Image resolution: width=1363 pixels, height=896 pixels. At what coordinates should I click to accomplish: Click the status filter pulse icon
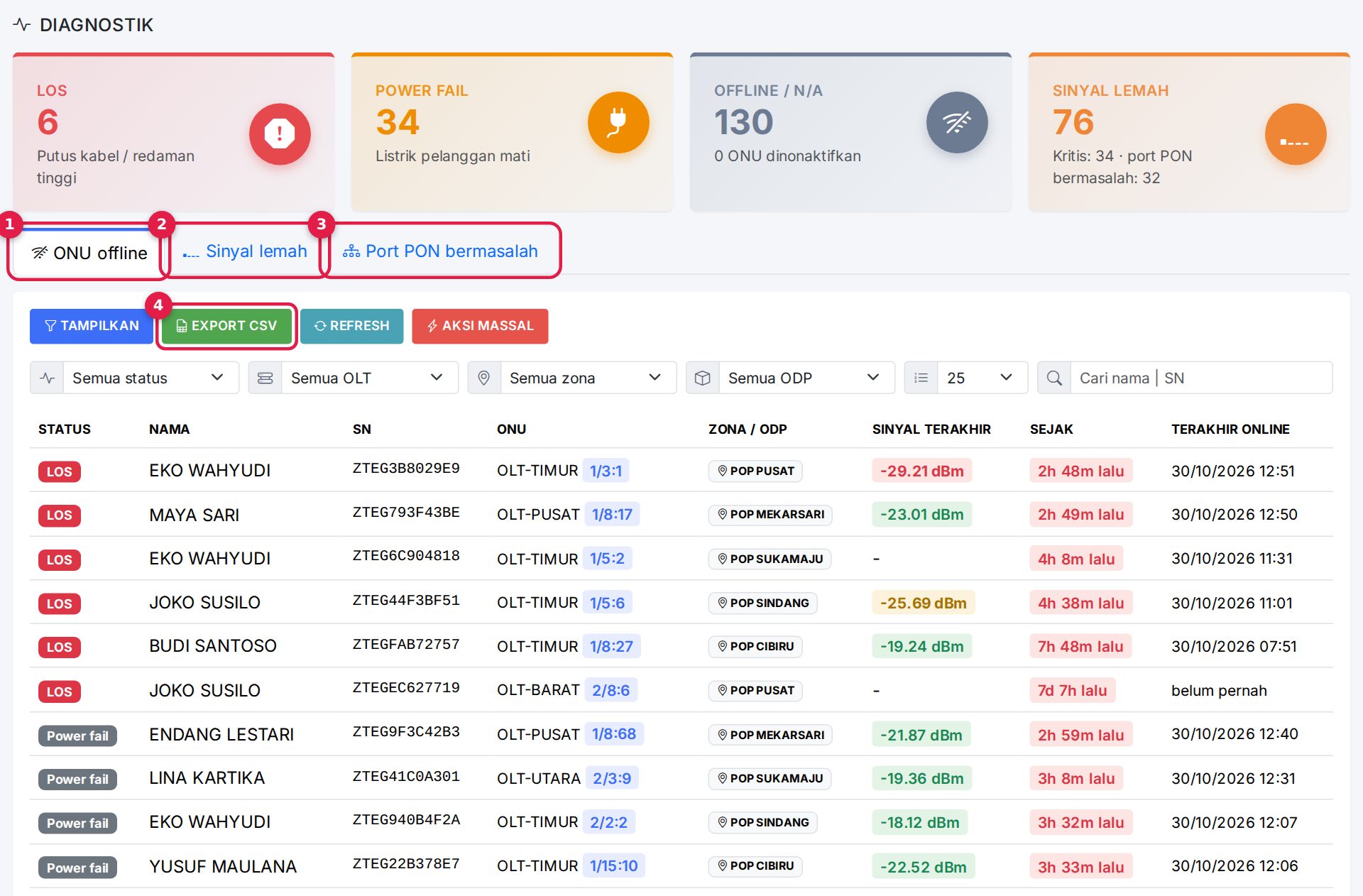click(x=47, y=378)
